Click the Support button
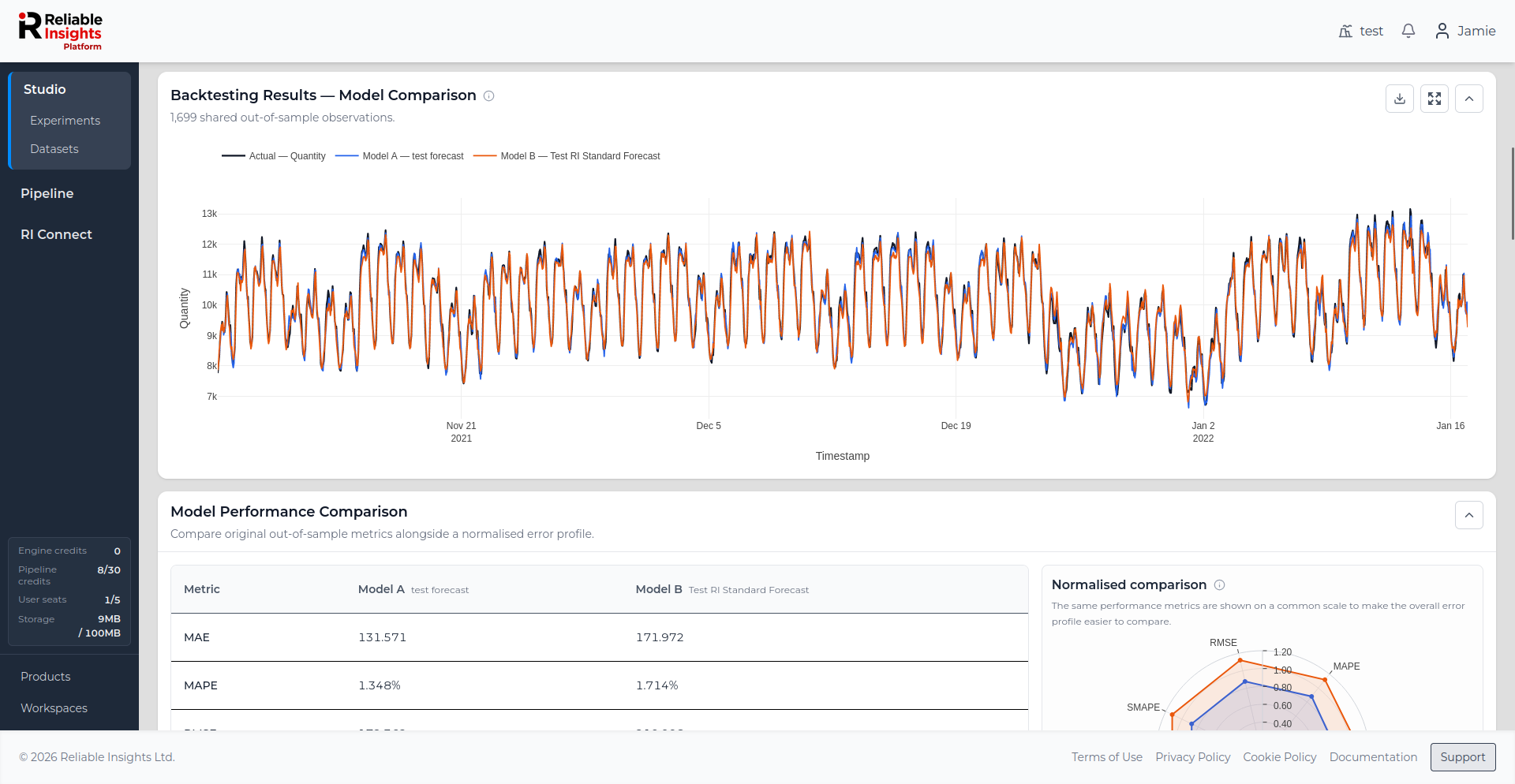Image resolution: width=1515 pixels, height=784 pixels. click(x=1463, y=757)
